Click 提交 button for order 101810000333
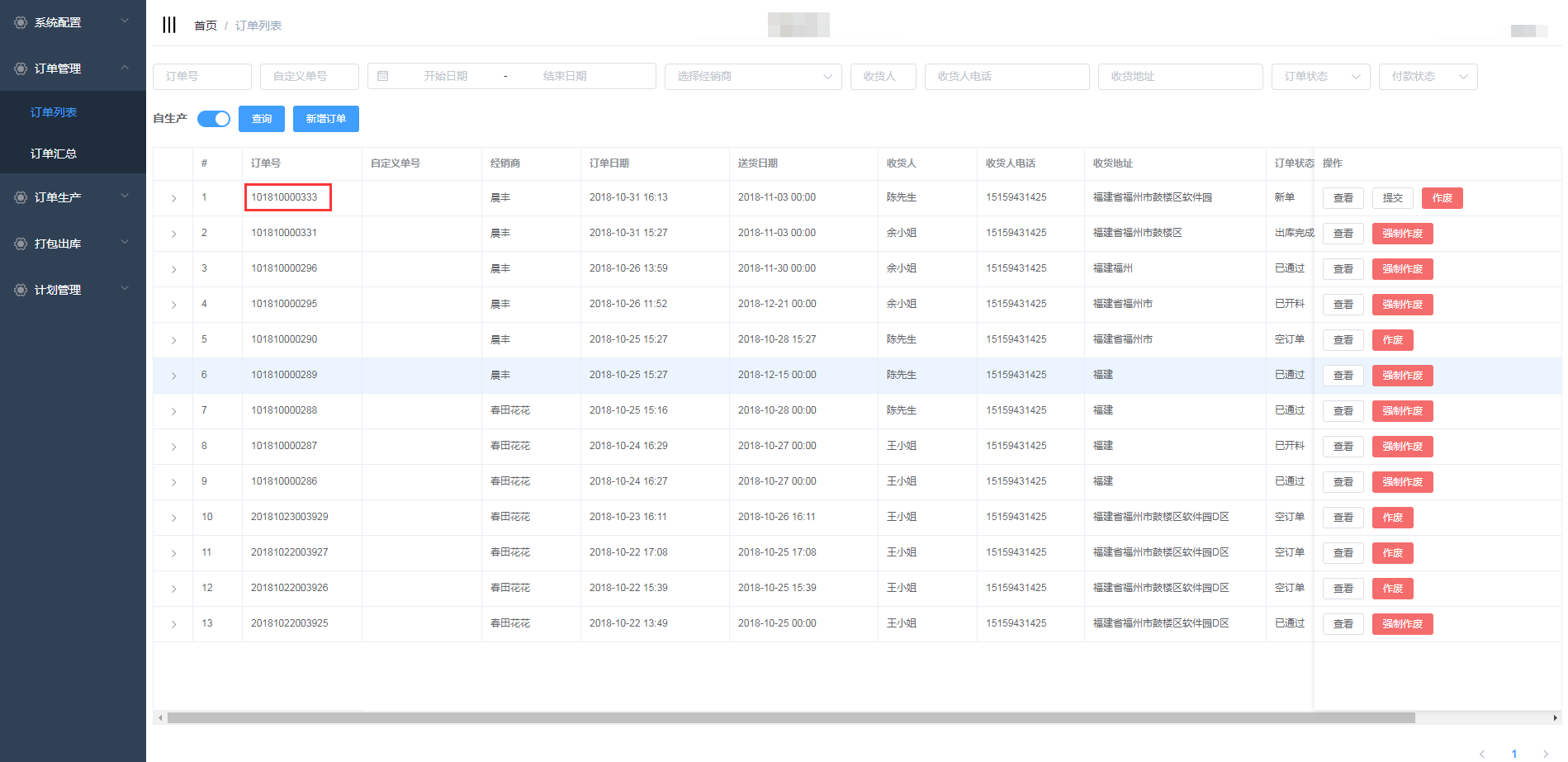This screenshot has width=1568, height=762. pyautogui.click(x=1392, y=198)
